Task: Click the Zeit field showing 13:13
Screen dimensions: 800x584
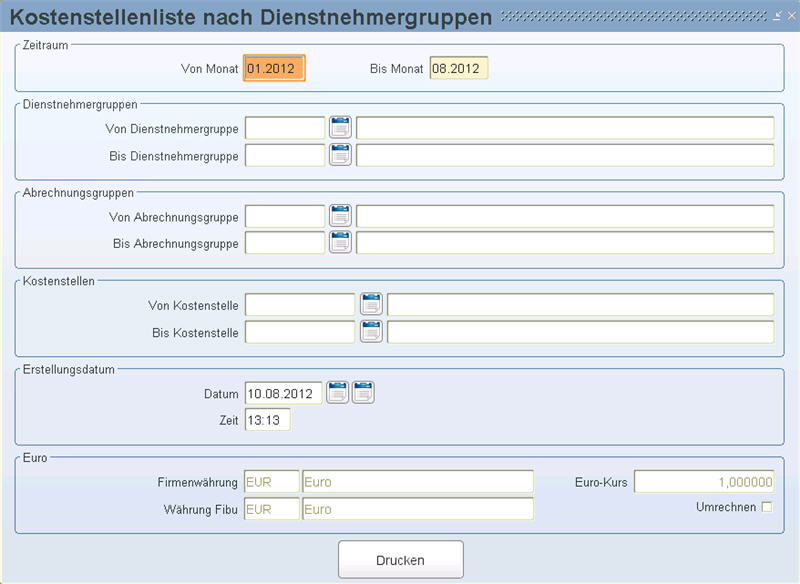Action: coord(267,420)
